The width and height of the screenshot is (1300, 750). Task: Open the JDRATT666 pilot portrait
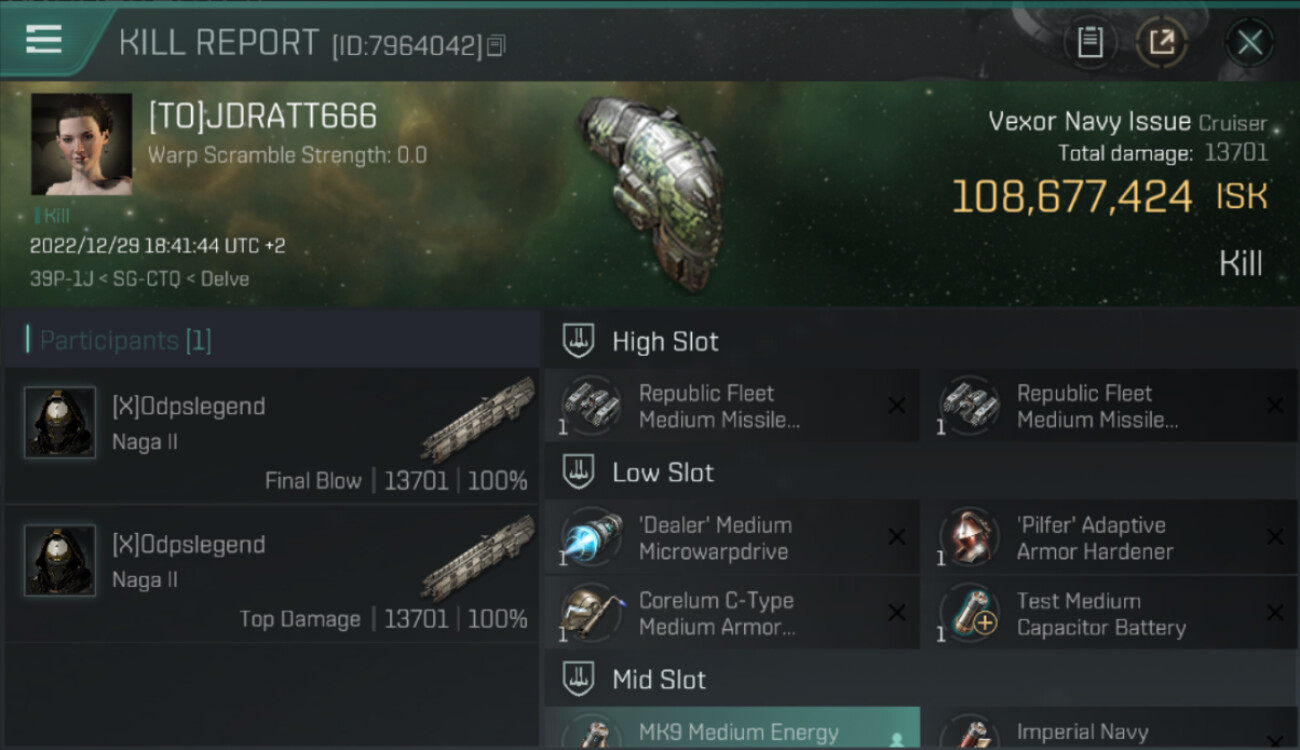click(82, 144)
